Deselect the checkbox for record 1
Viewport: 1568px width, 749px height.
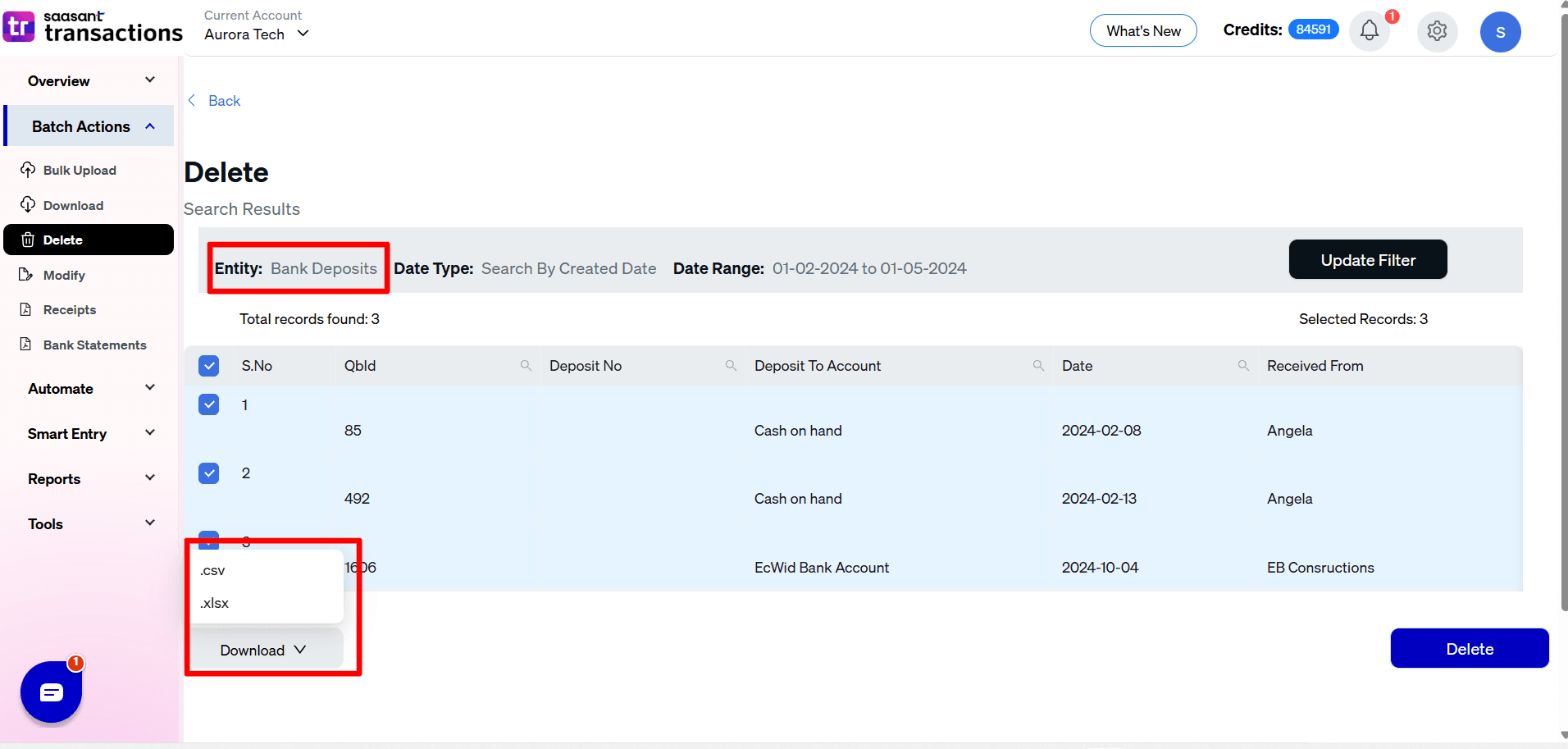tap(209, 404)
